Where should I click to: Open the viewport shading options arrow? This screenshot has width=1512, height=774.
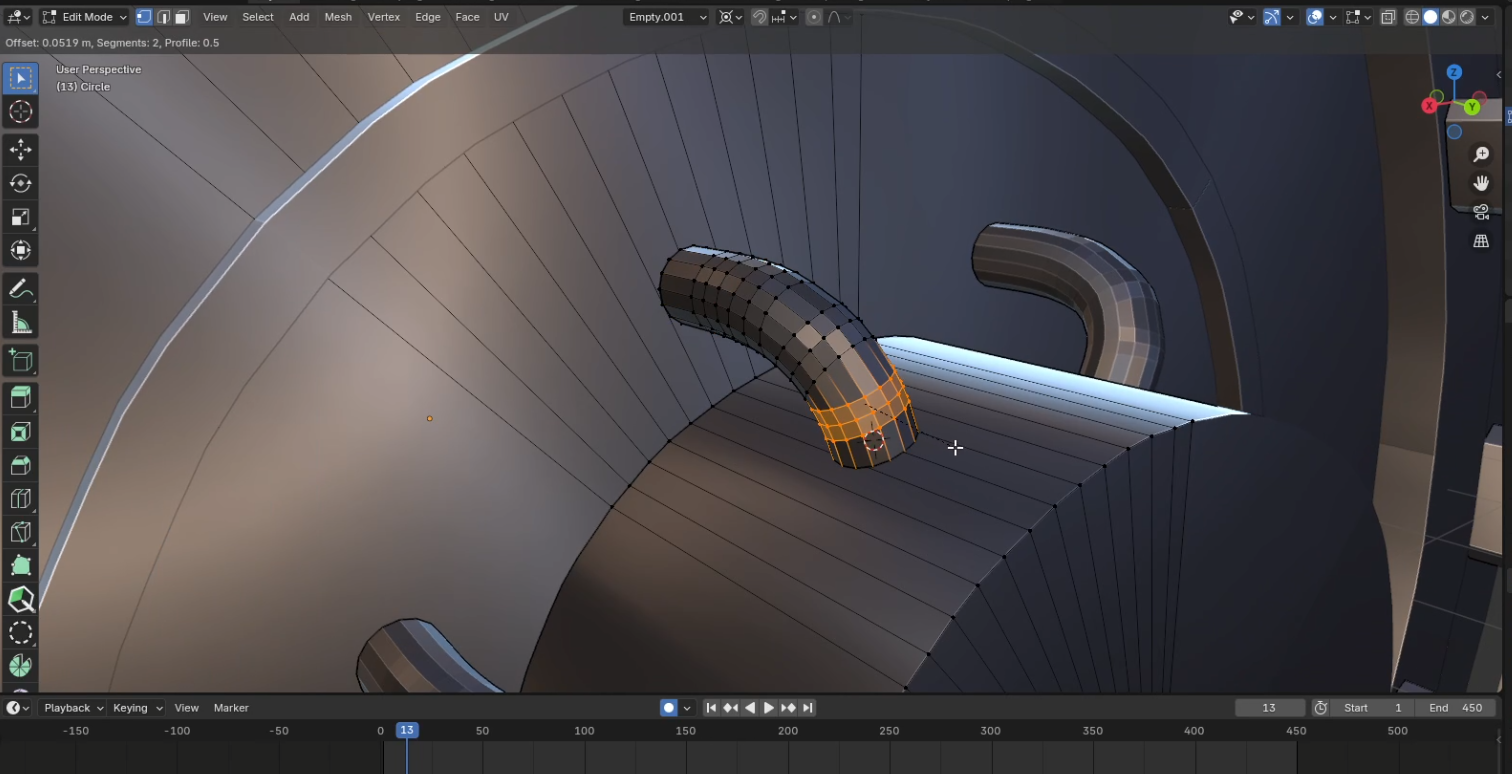(1485, 17)
